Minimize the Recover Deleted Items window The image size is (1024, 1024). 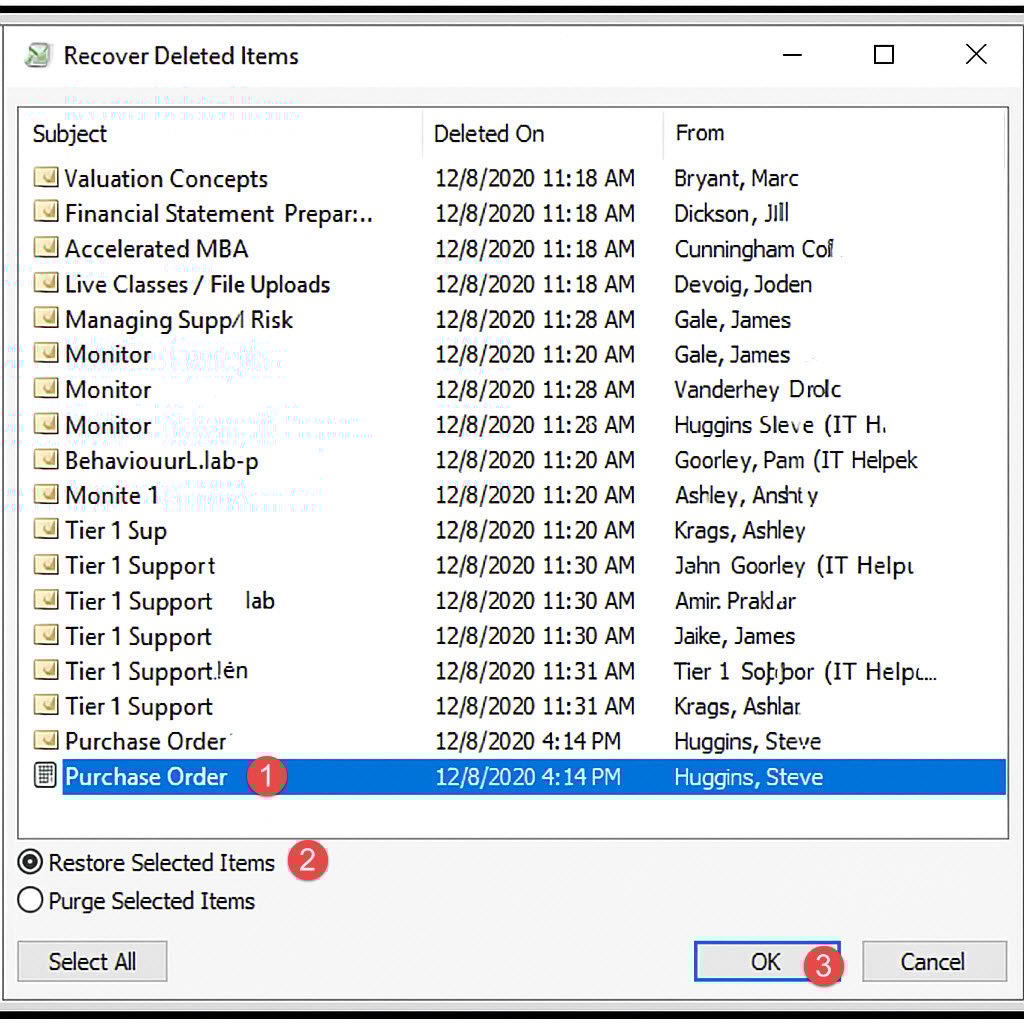[792, 55]
